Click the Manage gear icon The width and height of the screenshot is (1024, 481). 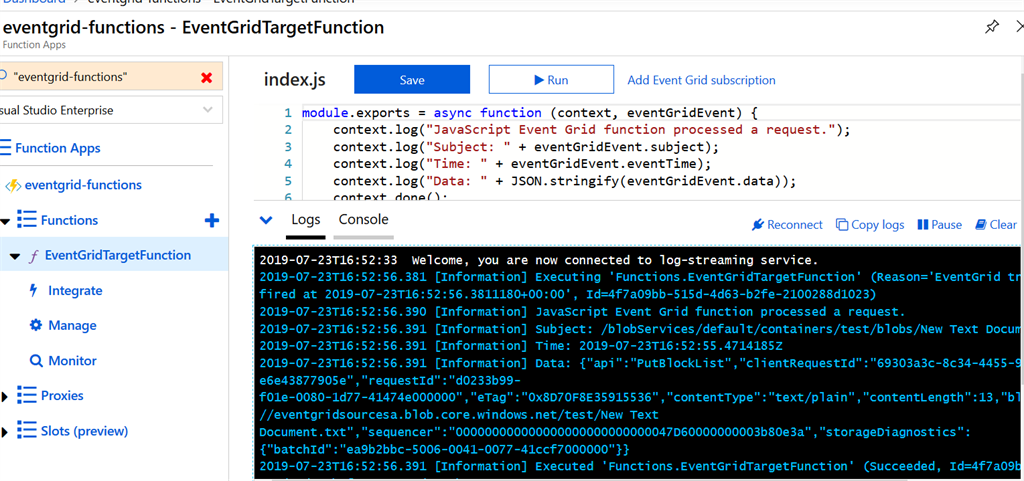click(35, 325)
